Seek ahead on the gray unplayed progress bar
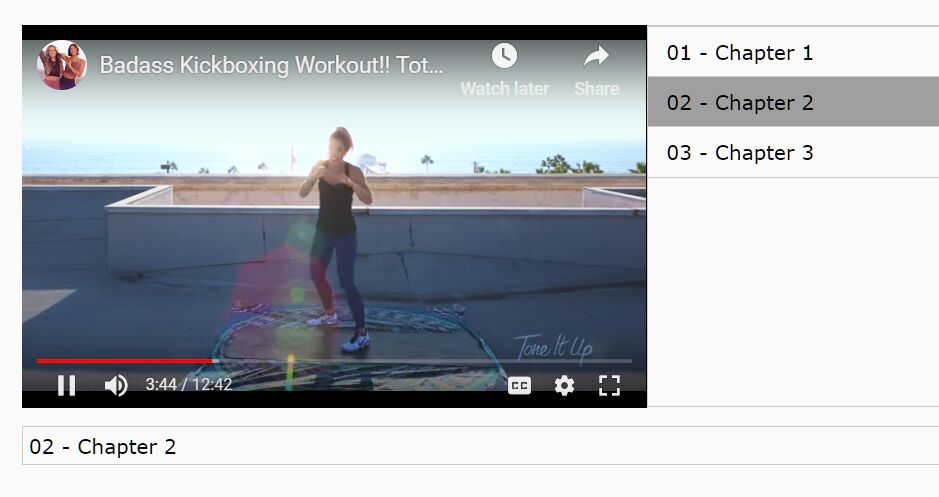The image size is (939, 497). pos(425,361)
